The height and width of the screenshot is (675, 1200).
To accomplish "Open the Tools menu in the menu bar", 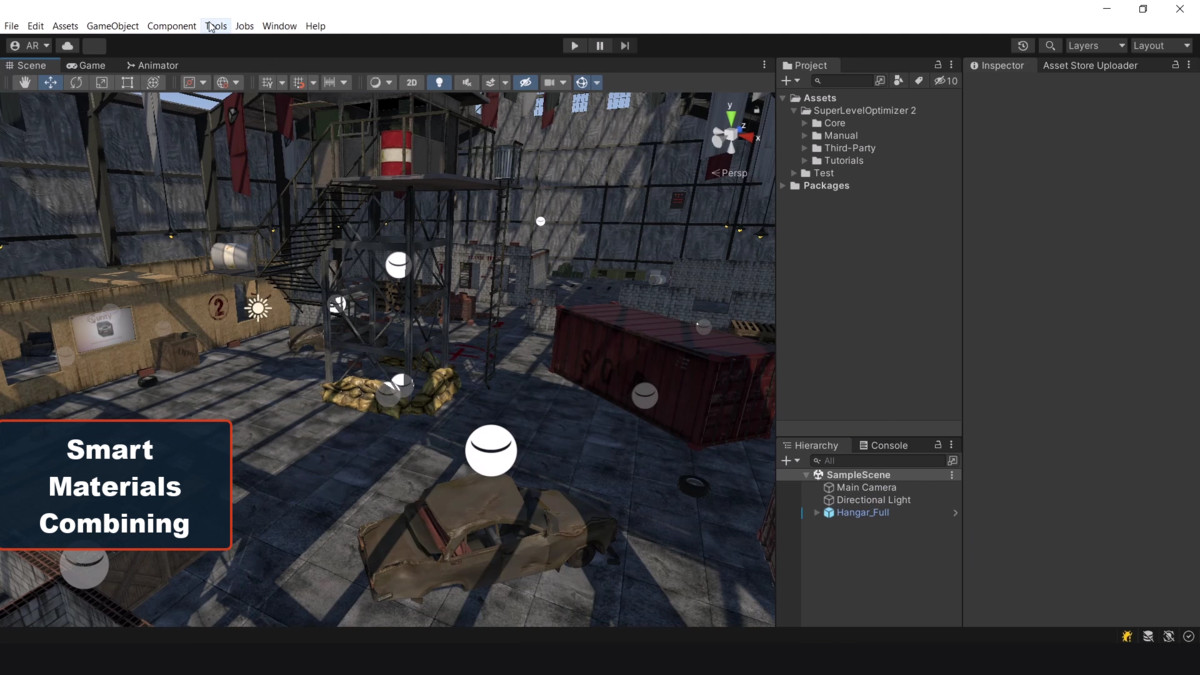I will (x=215, y=26).
